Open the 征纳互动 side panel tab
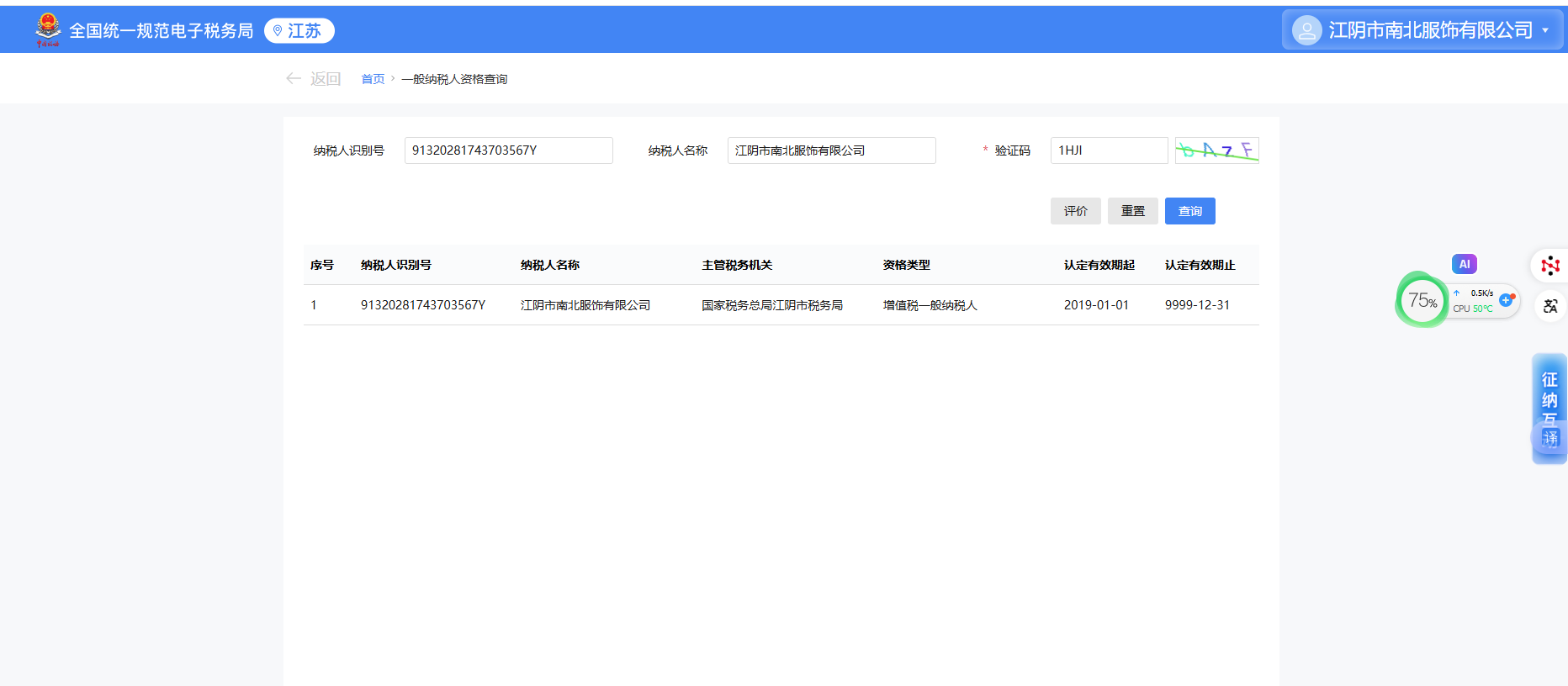 1549,395
